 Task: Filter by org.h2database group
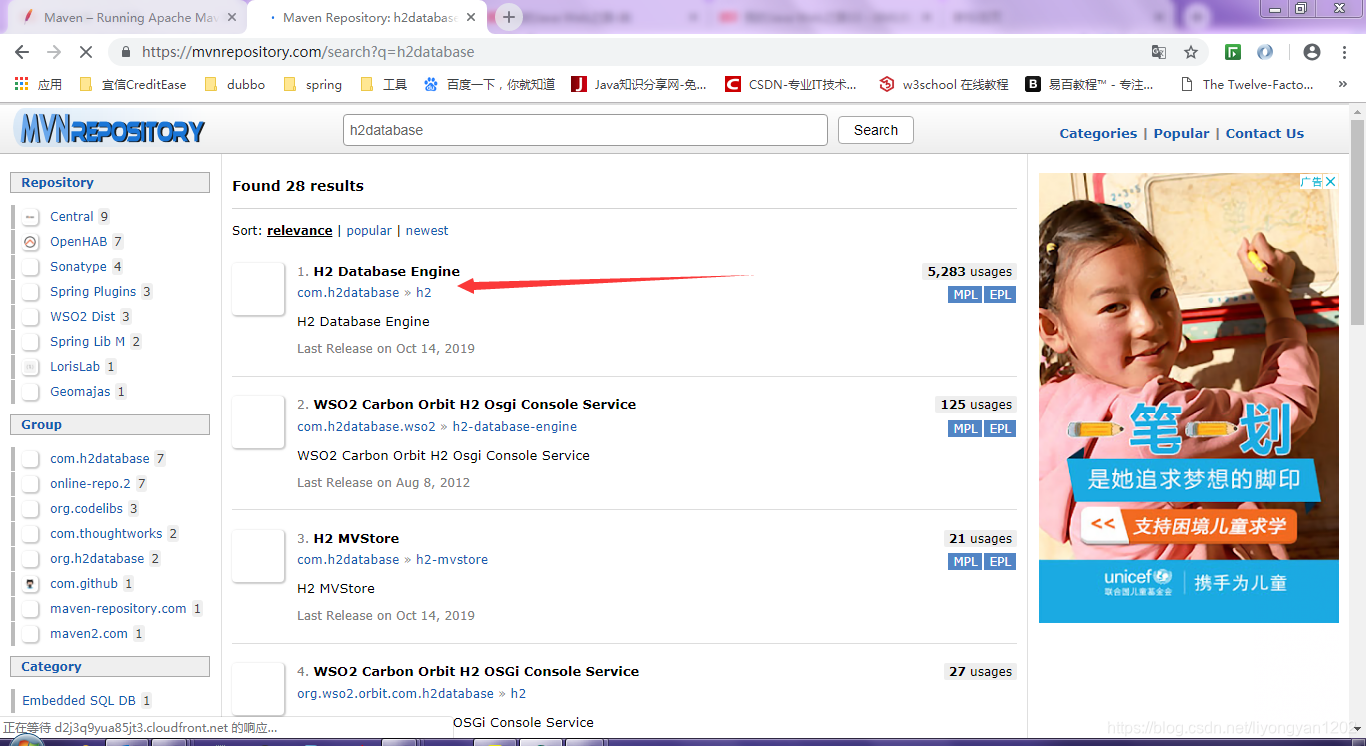pos(97,558)
